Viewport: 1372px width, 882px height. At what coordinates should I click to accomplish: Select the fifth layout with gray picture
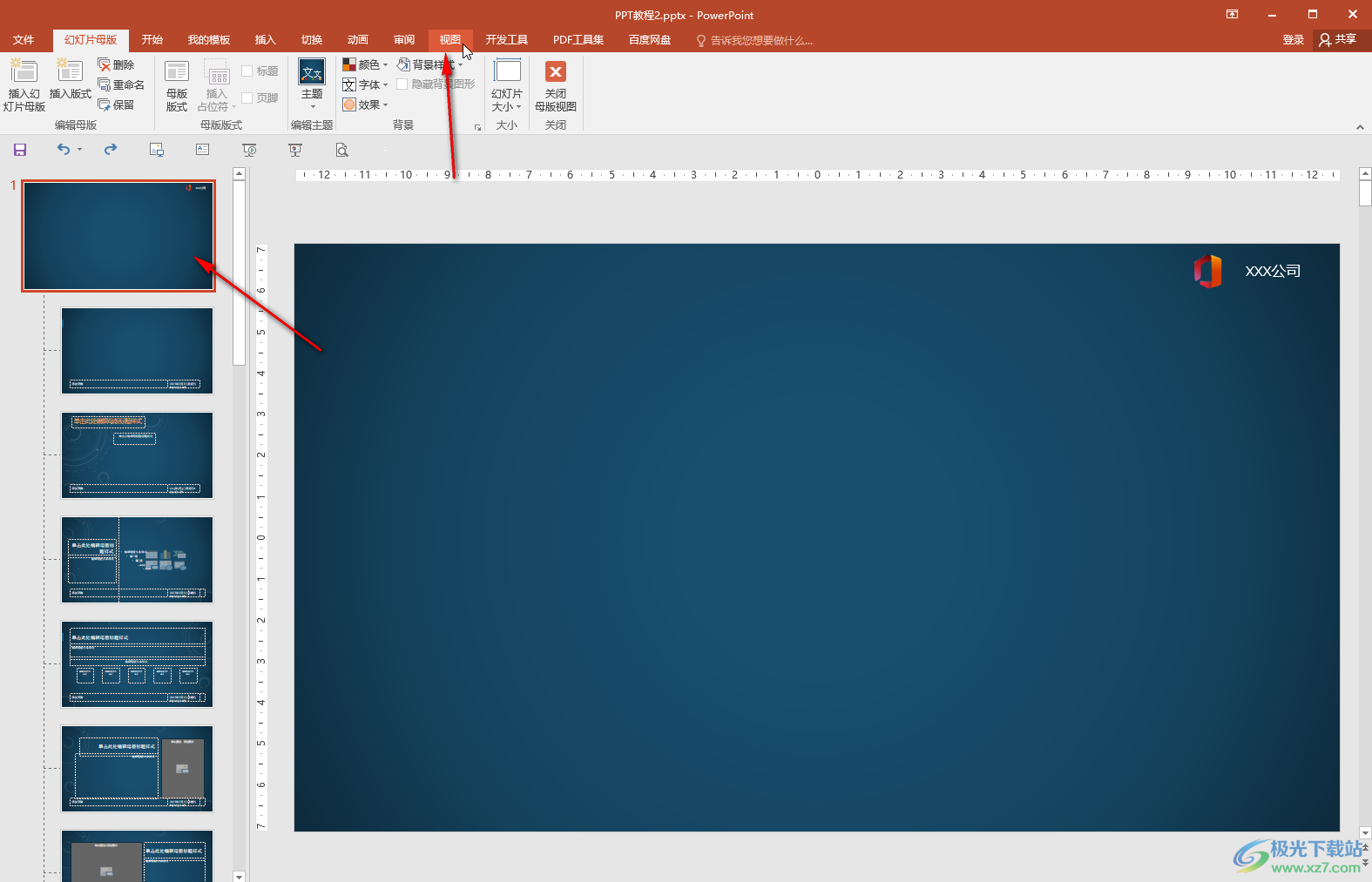pos(137,769)
